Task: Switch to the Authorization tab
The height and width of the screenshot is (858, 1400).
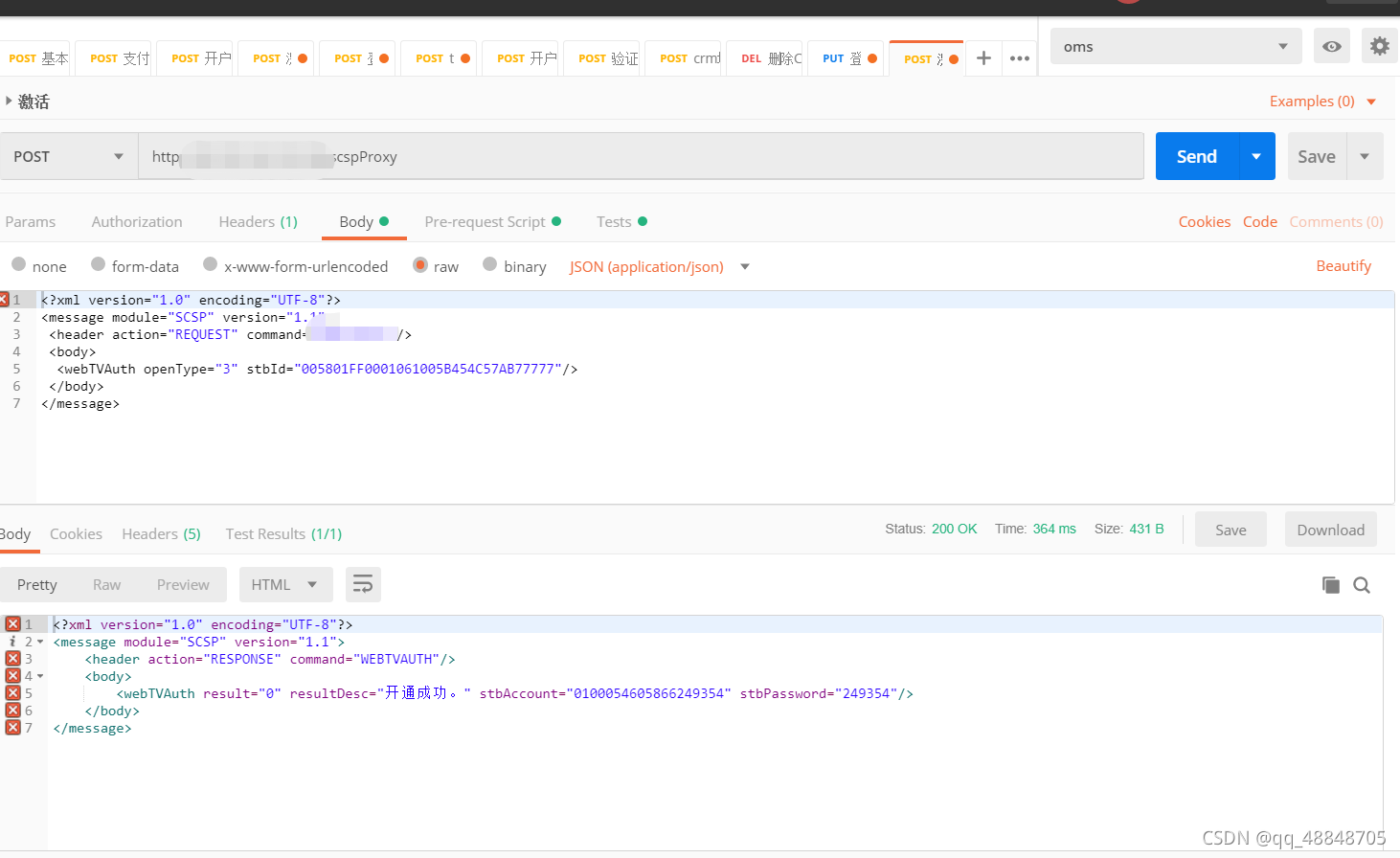Action: click(137, 221)
